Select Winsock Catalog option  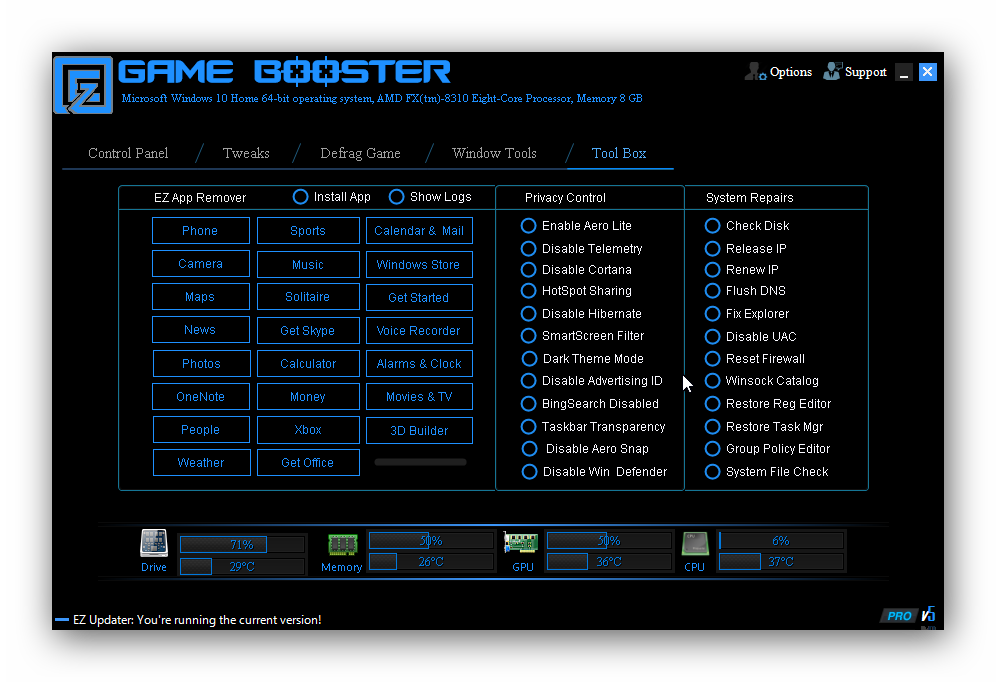coord(713,381)
